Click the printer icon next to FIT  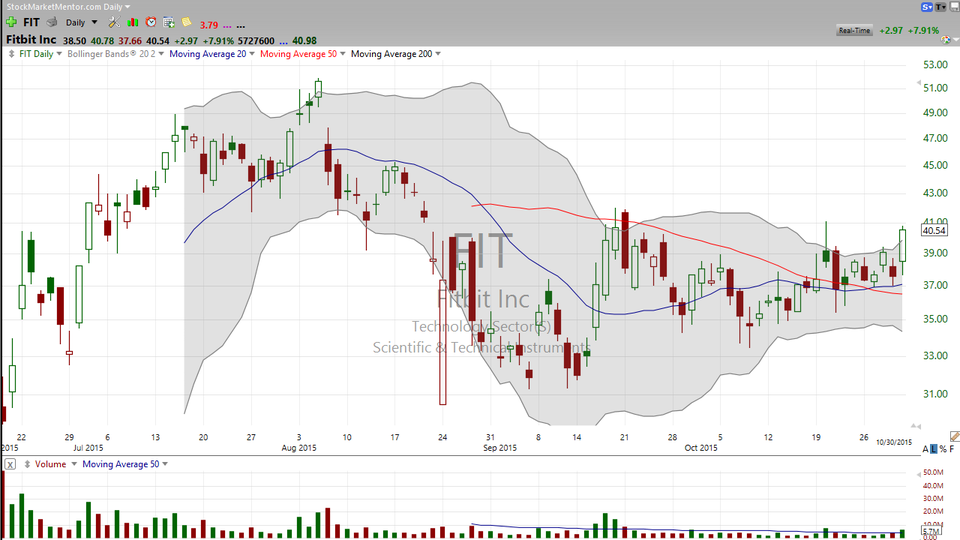(x=52, y=22)
